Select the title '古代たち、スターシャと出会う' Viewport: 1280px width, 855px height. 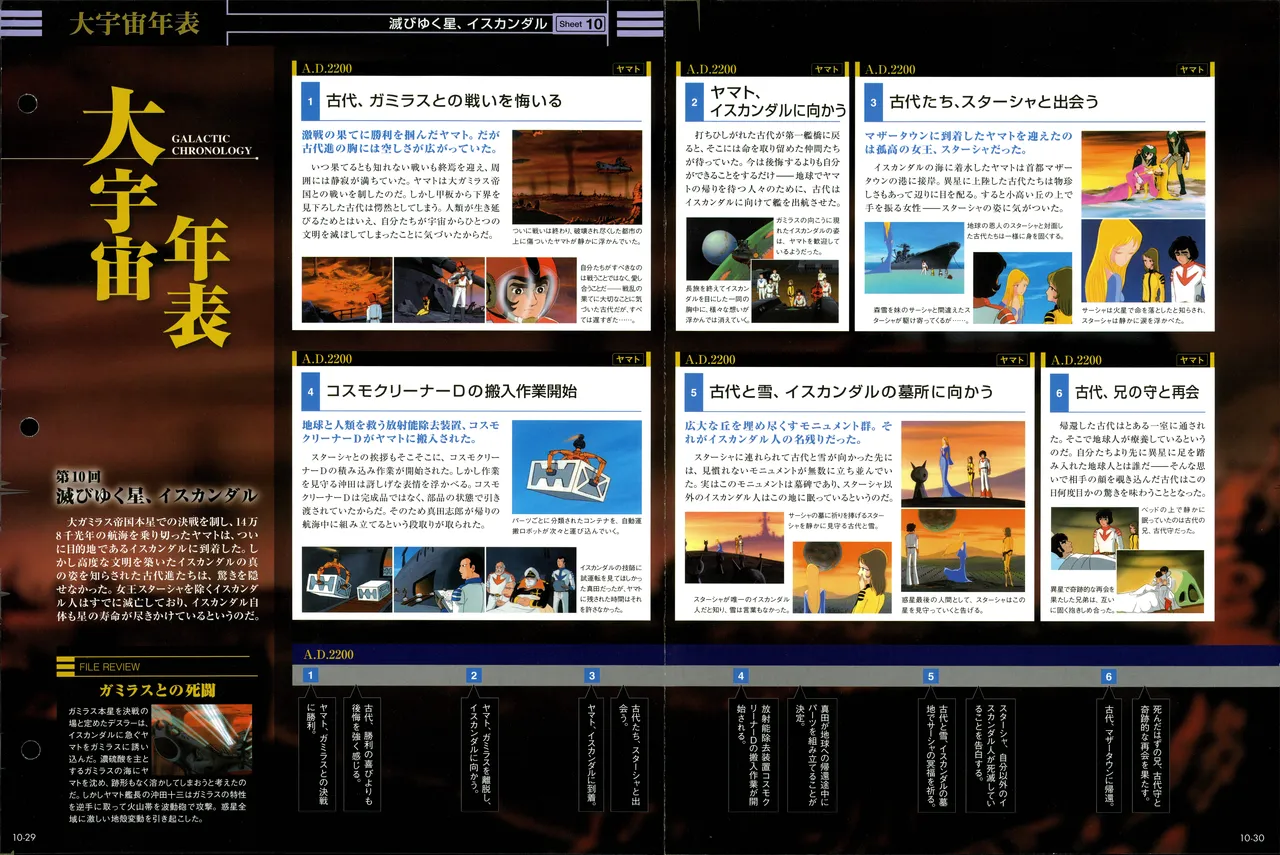click(994, 101)
